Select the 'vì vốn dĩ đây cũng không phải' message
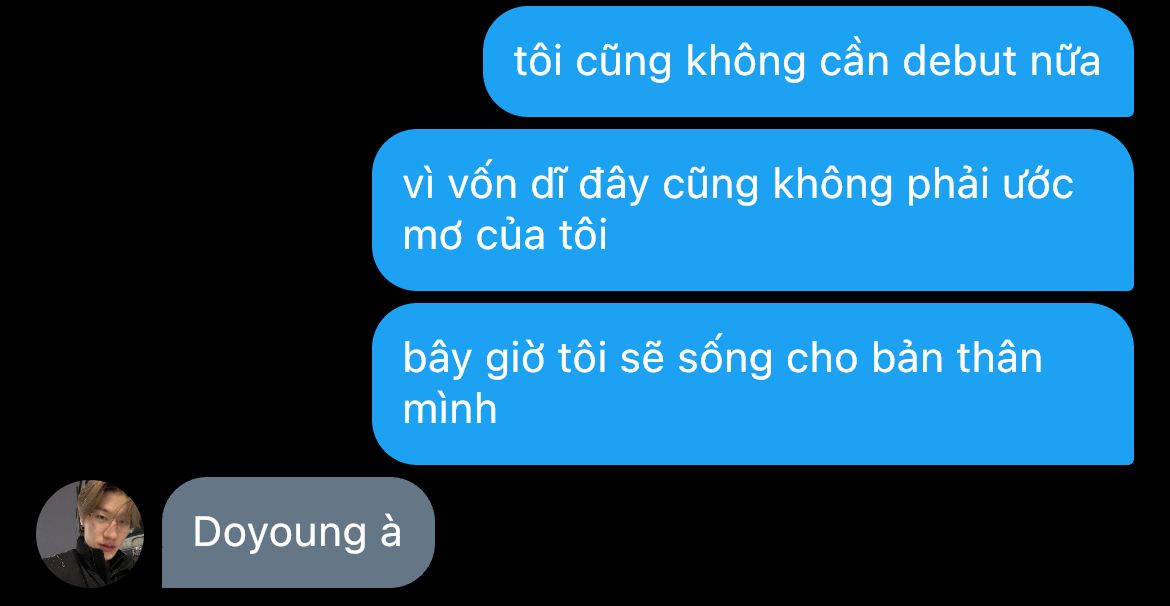Screen dimensions: 1170x606 pyautogui.click(x=753, y=210)
